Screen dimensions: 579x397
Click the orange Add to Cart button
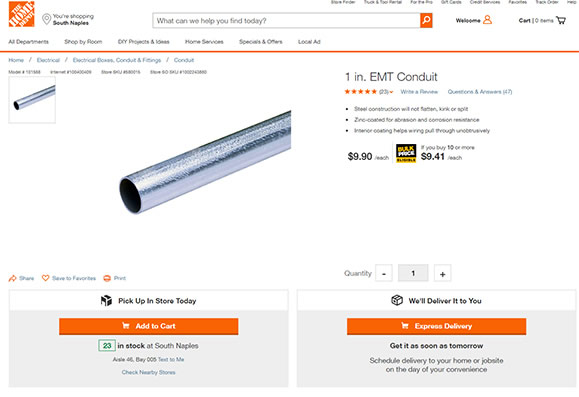tap(148, 326)
